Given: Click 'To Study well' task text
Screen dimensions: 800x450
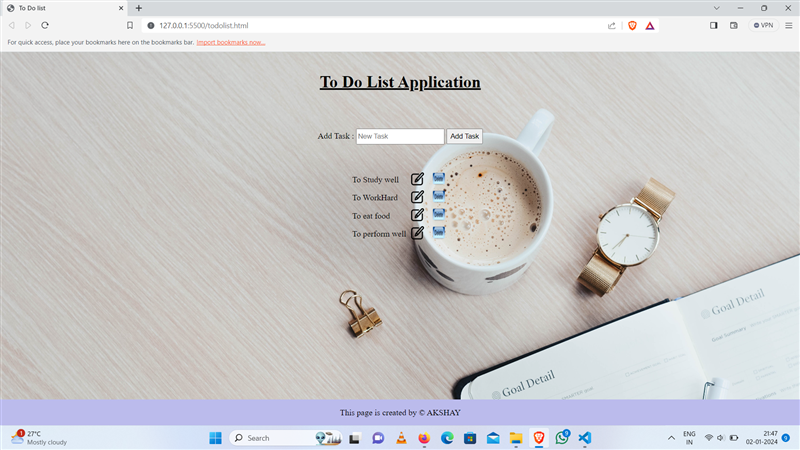Looking at the screenshot, I should [375, 180].
